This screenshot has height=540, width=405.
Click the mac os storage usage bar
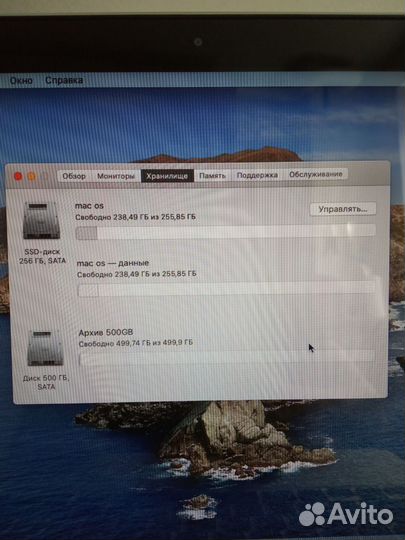225,232
